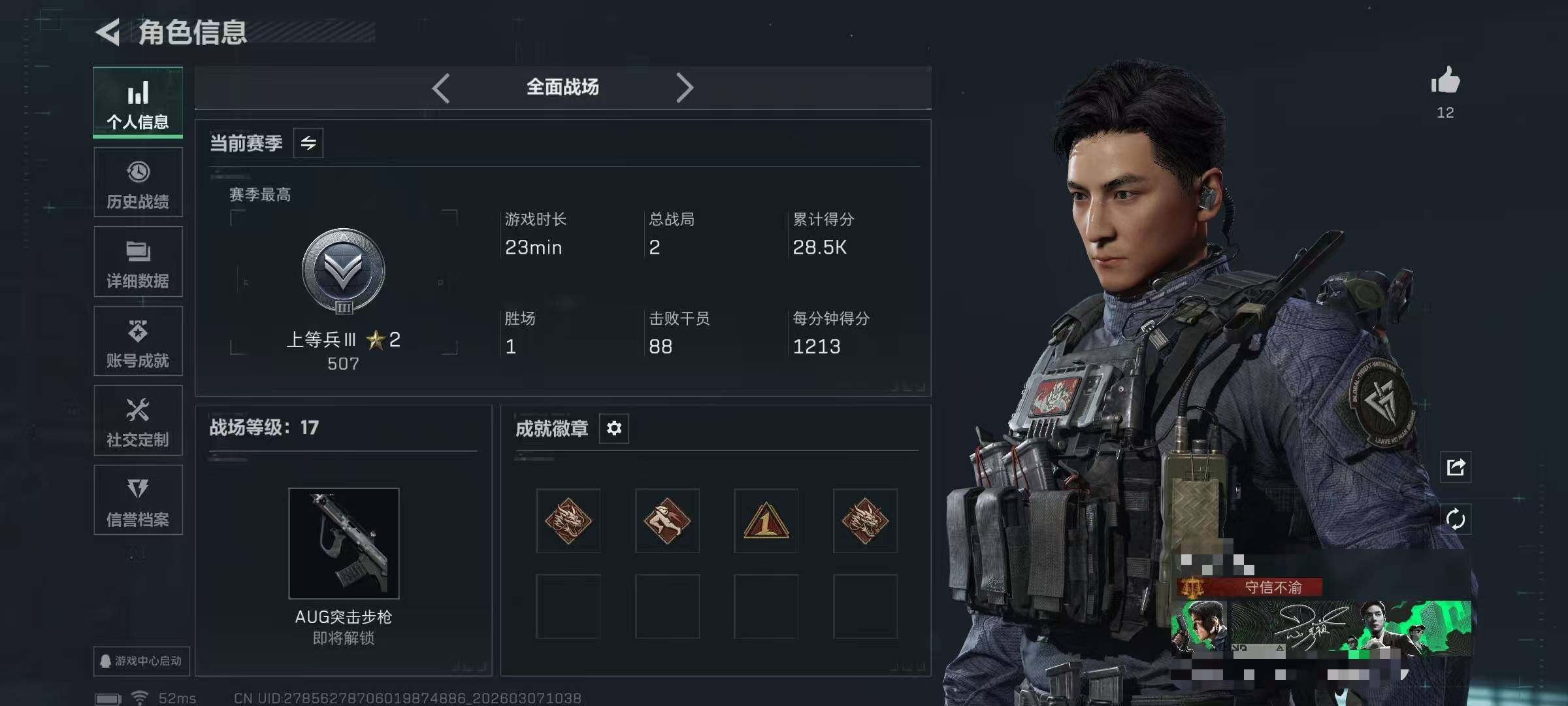Select 详细数据 in the sidebar
Screen dimensions: 1568x706
[138, 262]
